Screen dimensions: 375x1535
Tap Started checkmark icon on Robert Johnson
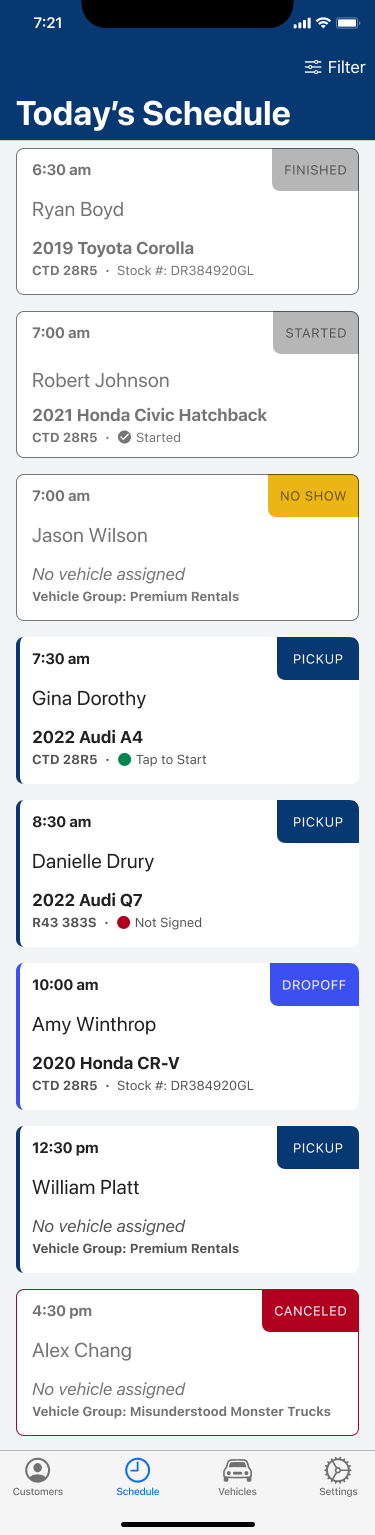pyautogui.click(x=124, y=437)
